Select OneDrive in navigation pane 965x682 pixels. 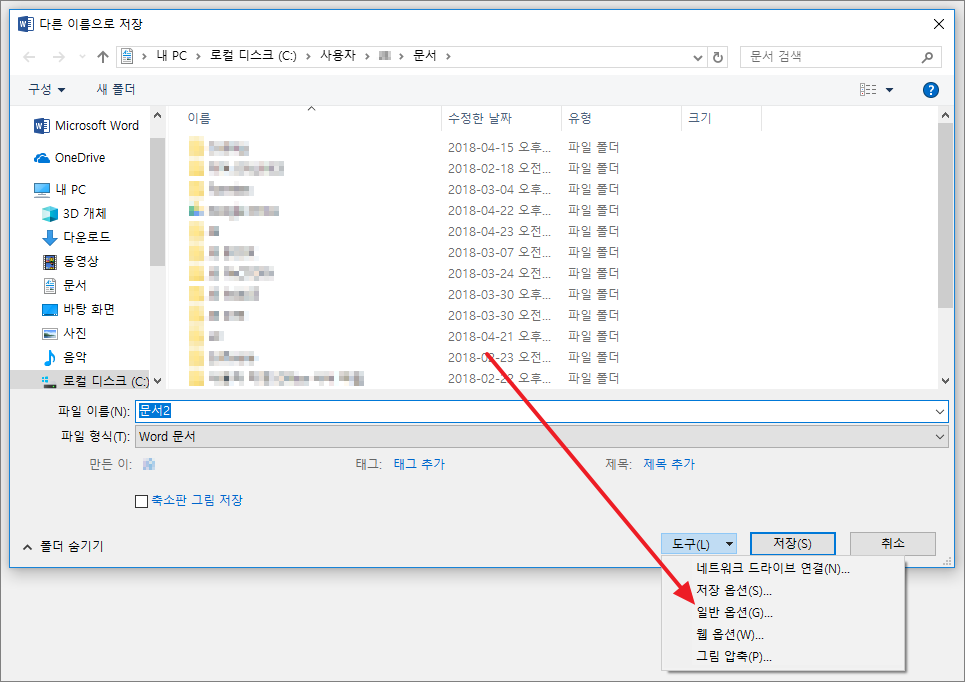70,158
